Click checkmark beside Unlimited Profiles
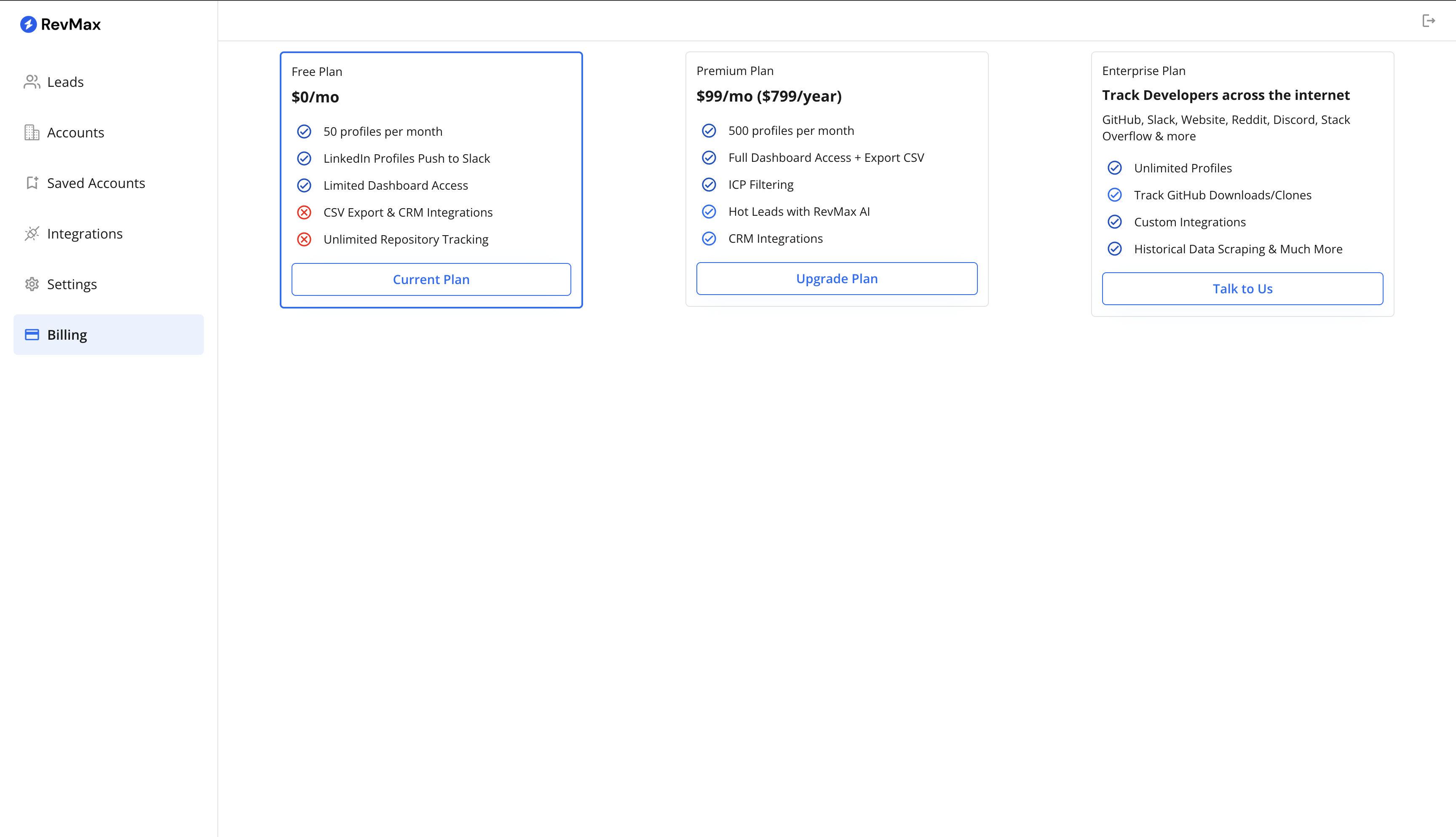 [1115, 168]
